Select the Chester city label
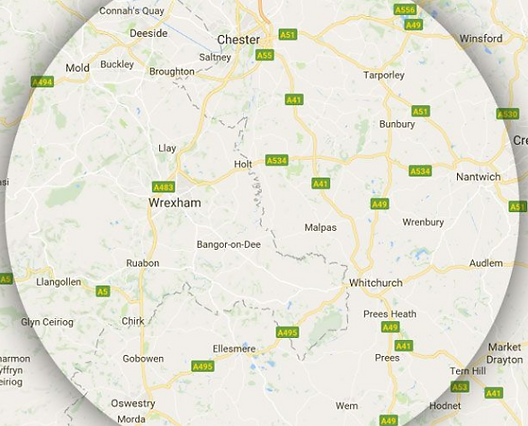This screenshot has width=528, height=426. click(x=238, y=40)
